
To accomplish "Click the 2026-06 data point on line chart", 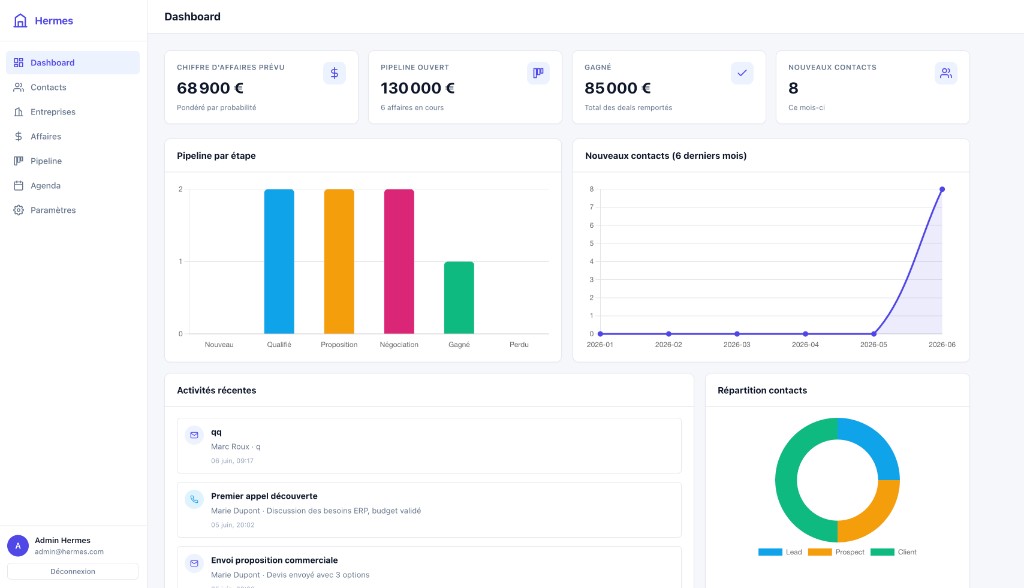I will [x=942, y=189].
